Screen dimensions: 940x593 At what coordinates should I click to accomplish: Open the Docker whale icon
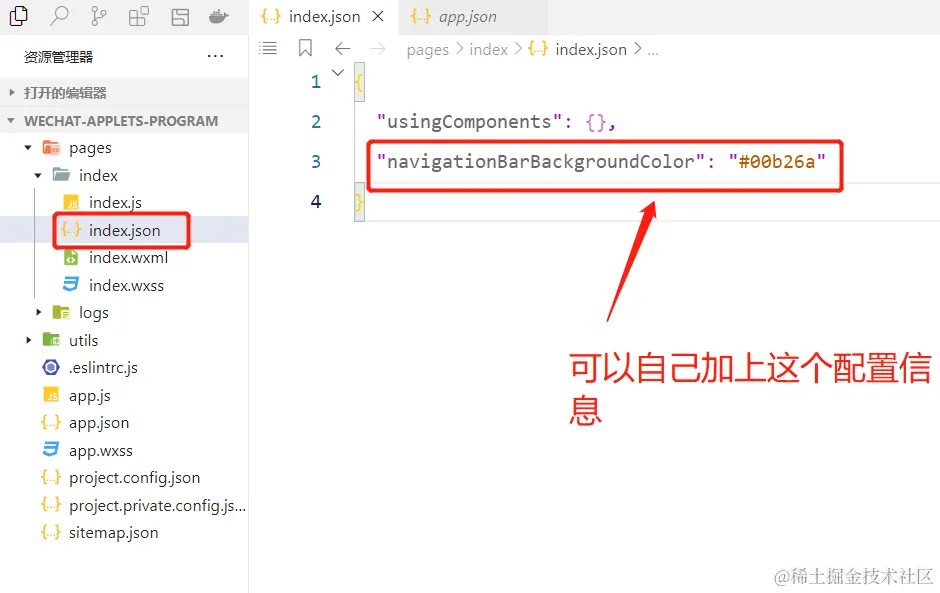tap(219, 16)
